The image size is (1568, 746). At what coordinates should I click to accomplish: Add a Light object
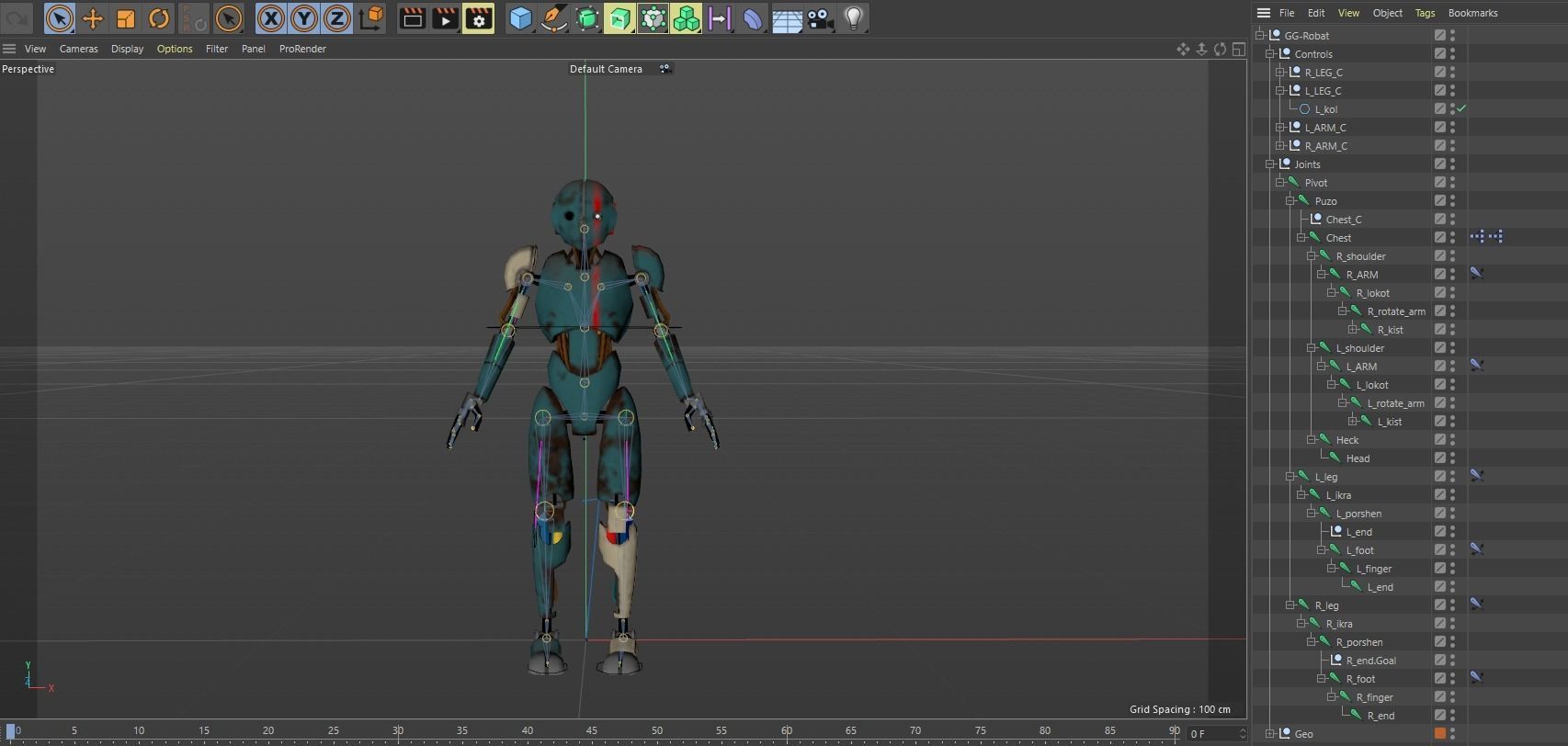[x=853, y=18]
